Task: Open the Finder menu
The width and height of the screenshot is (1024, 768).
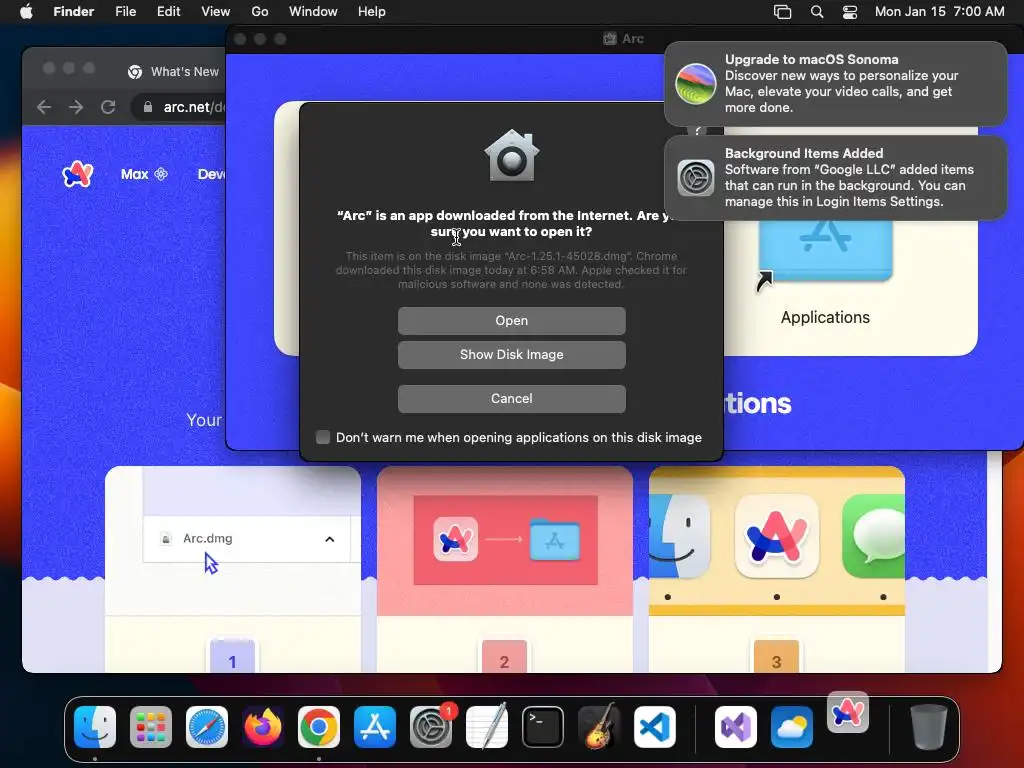Action: pos(74,12)
